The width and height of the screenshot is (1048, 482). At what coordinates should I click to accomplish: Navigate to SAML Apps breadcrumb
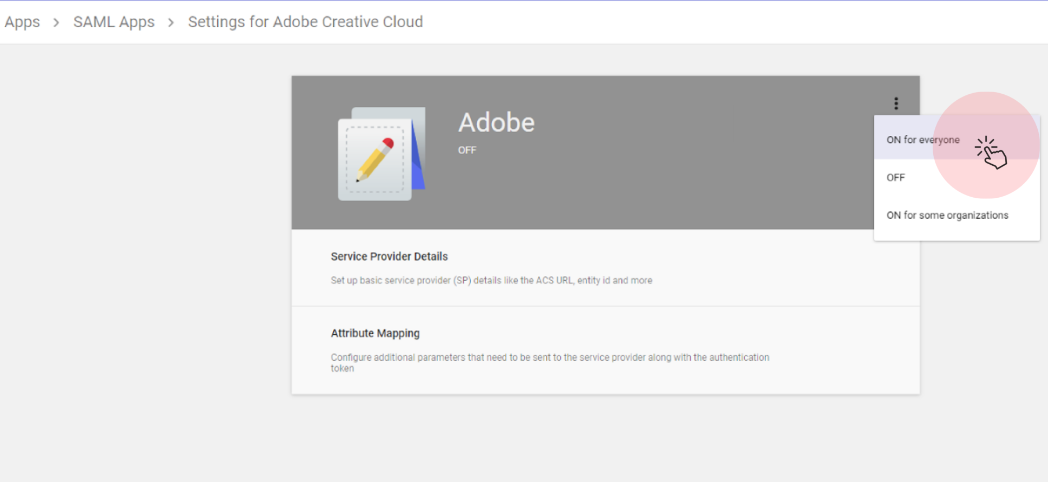click(114, 22)
